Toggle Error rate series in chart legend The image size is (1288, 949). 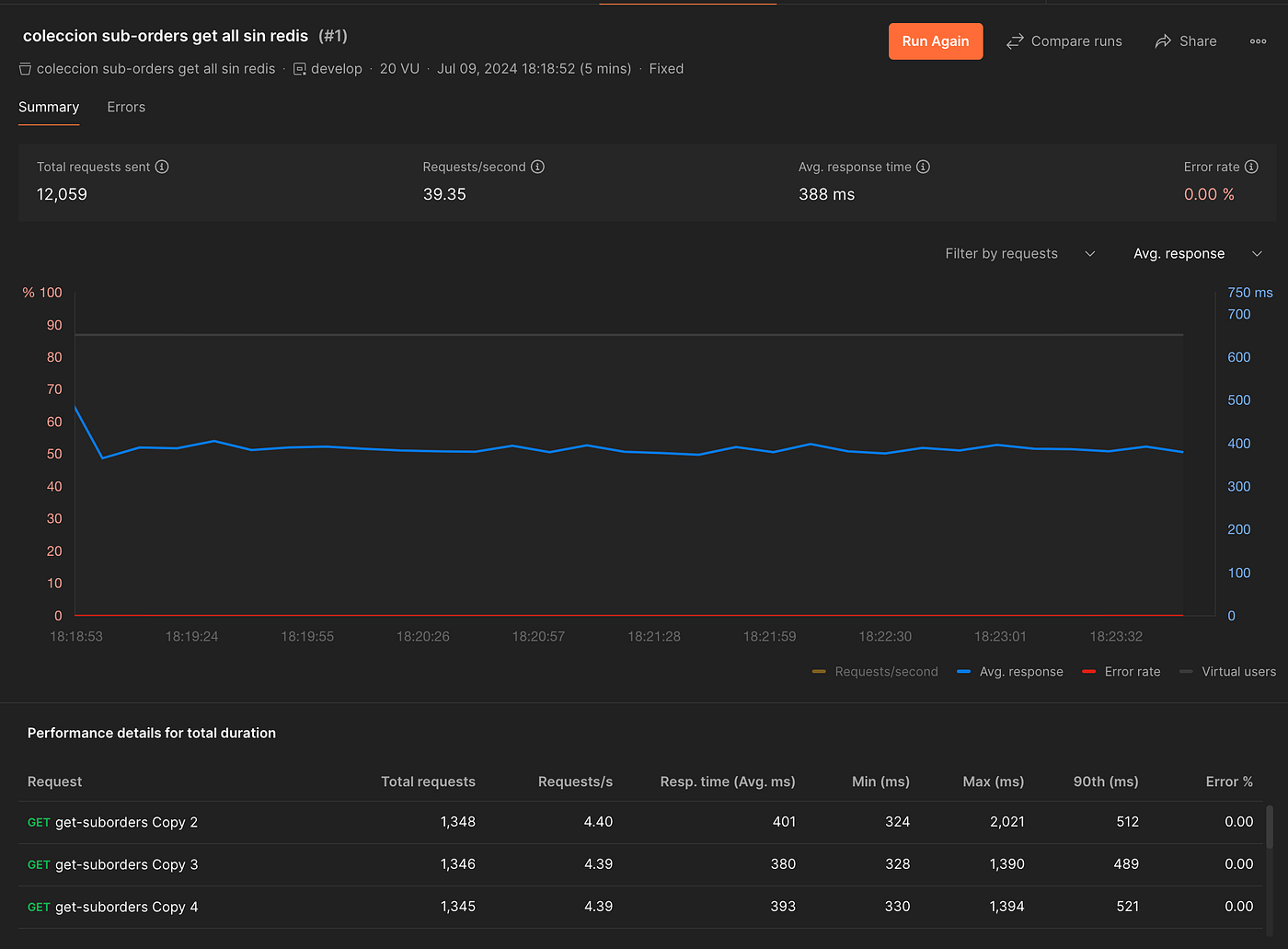tap(1121, 672)
